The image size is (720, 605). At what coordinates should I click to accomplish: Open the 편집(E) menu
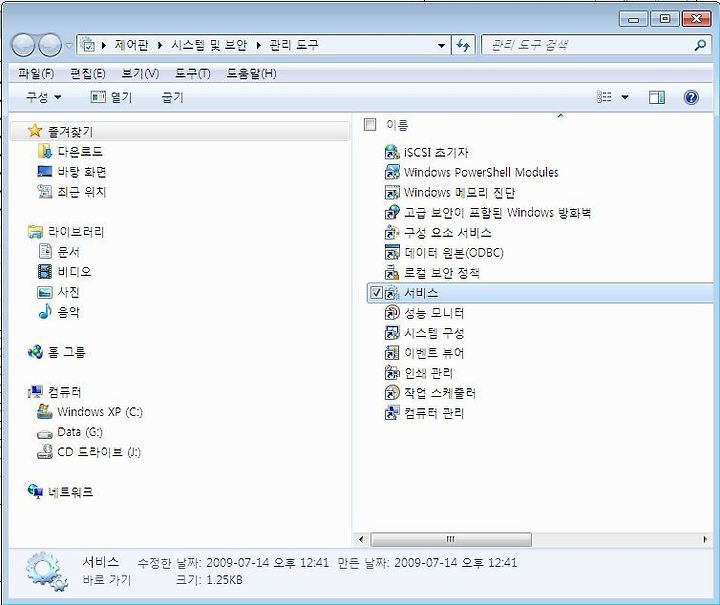click(88, 73)
